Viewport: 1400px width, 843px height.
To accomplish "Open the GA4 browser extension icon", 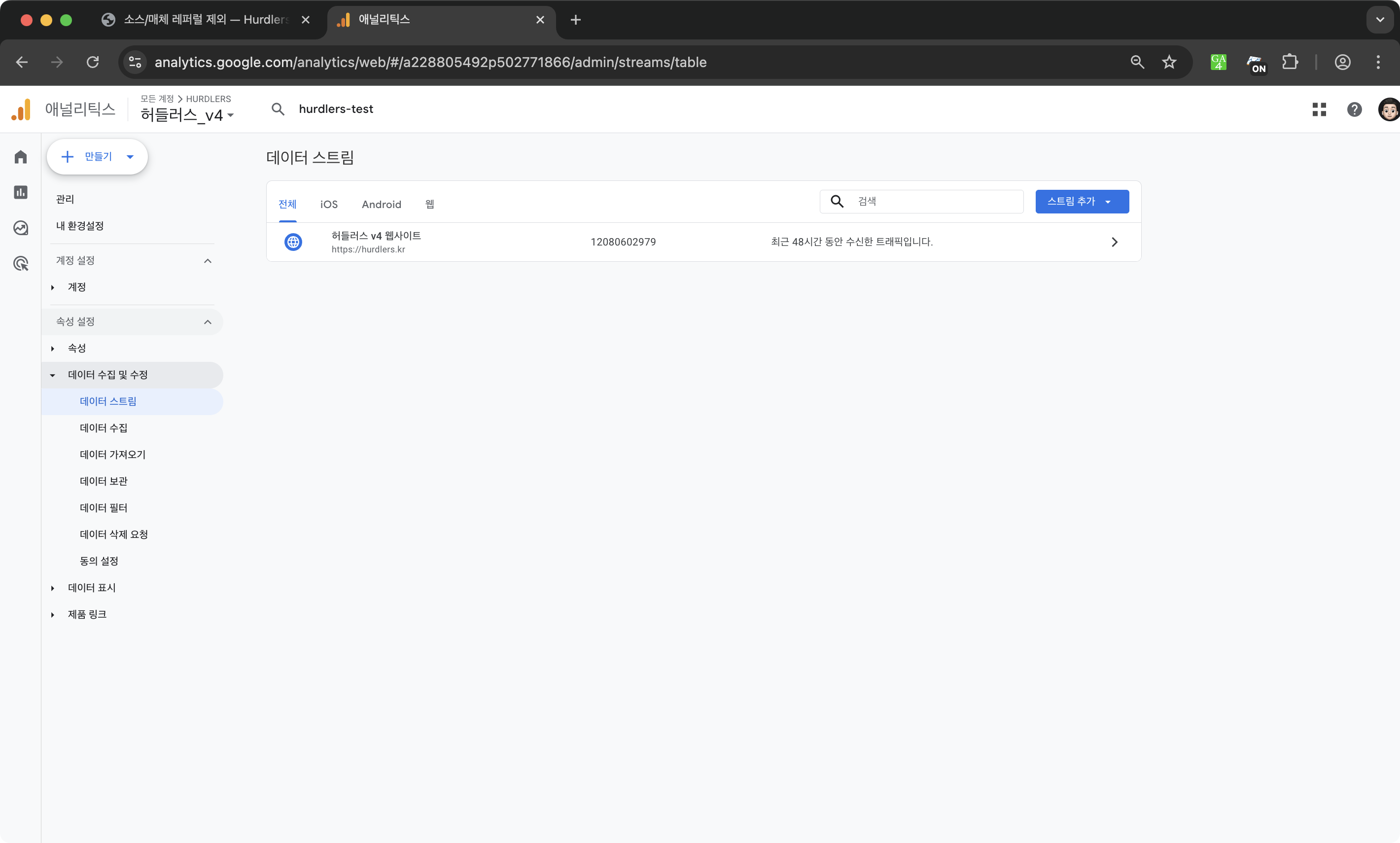I will pos(1218,62).
